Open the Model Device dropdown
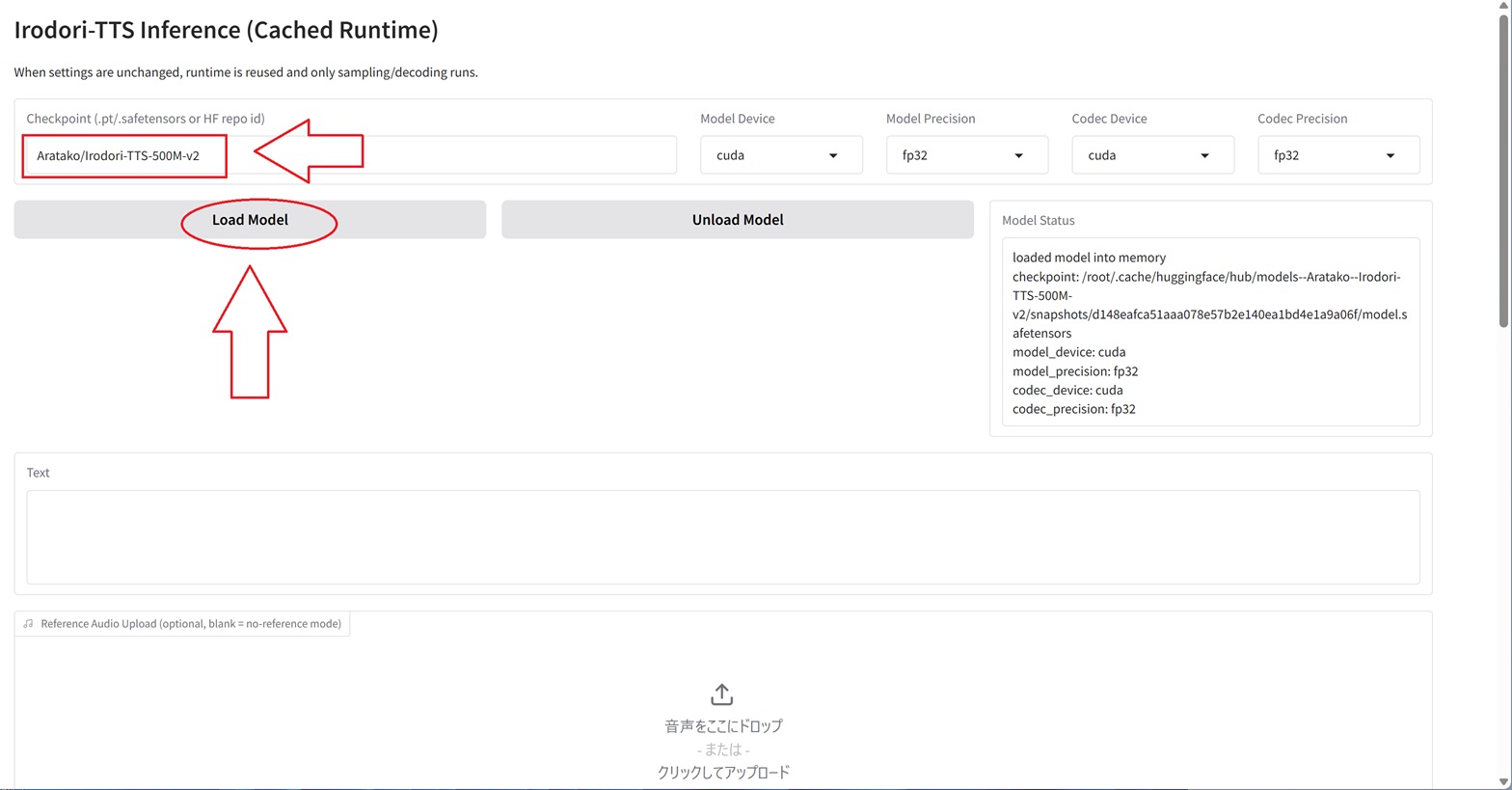The image size is (1512, 790). pos(780,155)
